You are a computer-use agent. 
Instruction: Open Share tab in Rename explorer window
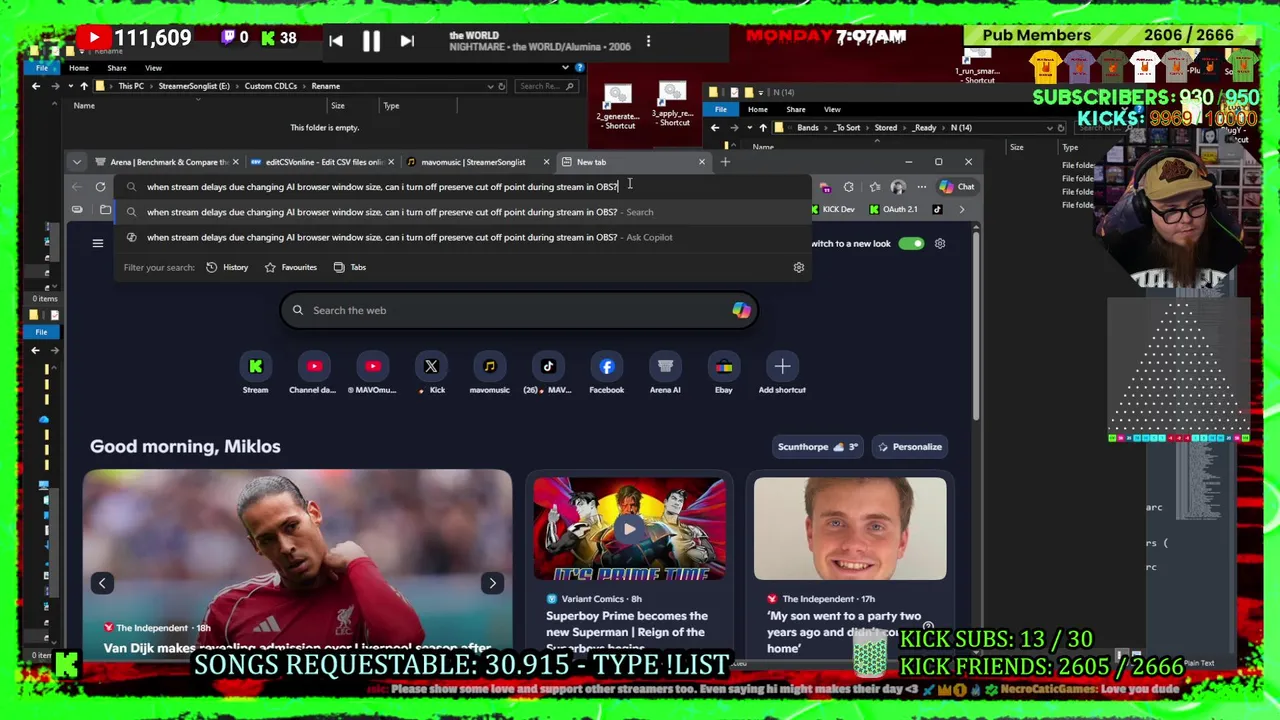point(117,68)
